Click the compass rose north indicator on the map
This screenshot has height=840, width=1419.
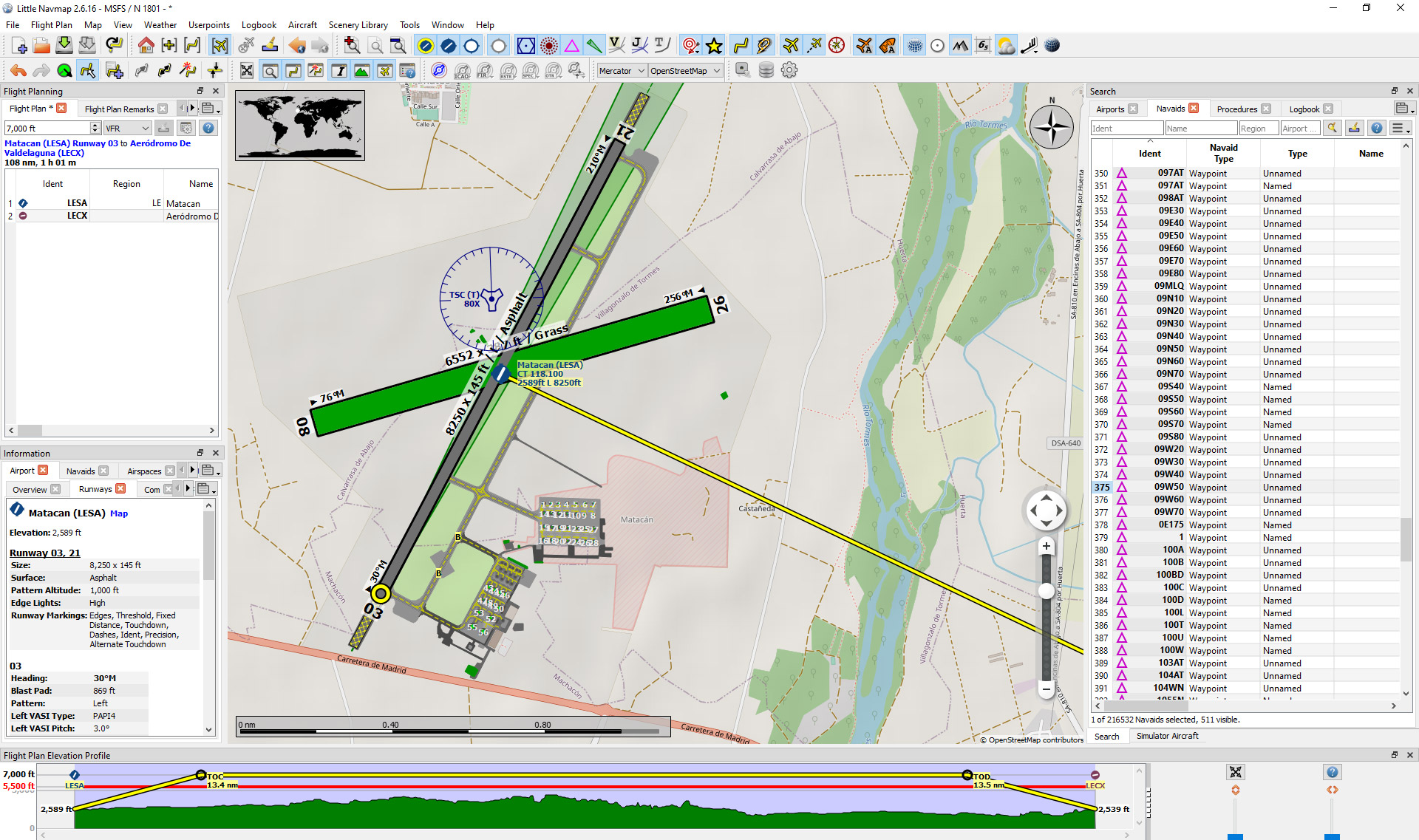pyautogui.click(x=1051, y=126)
